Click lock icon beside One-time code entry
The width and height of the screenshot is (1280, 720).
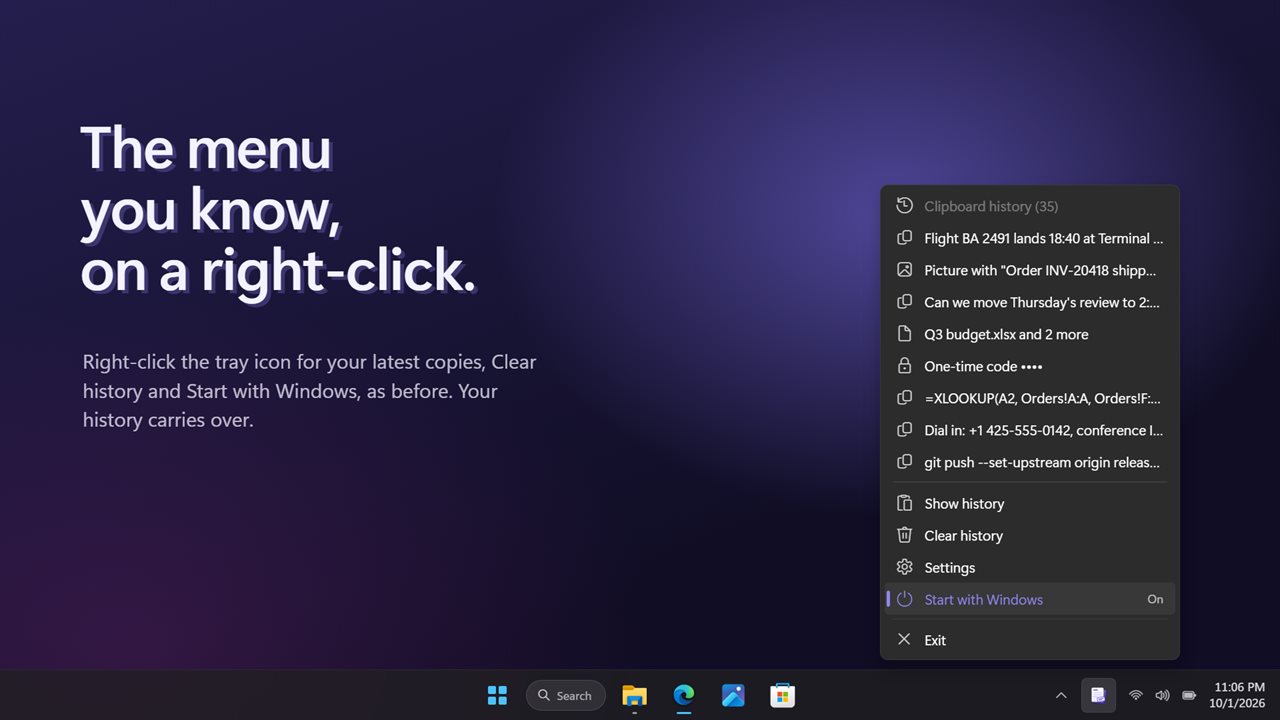pos(904,366)
